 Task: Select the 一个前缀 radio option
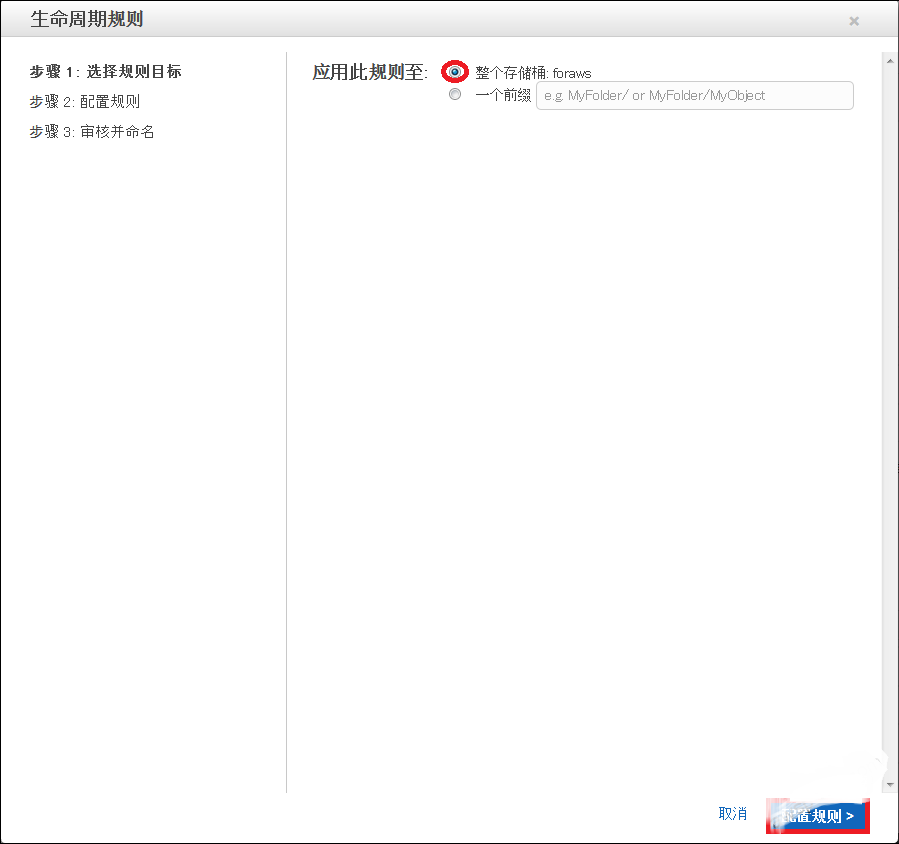click(x=455, y=94)
